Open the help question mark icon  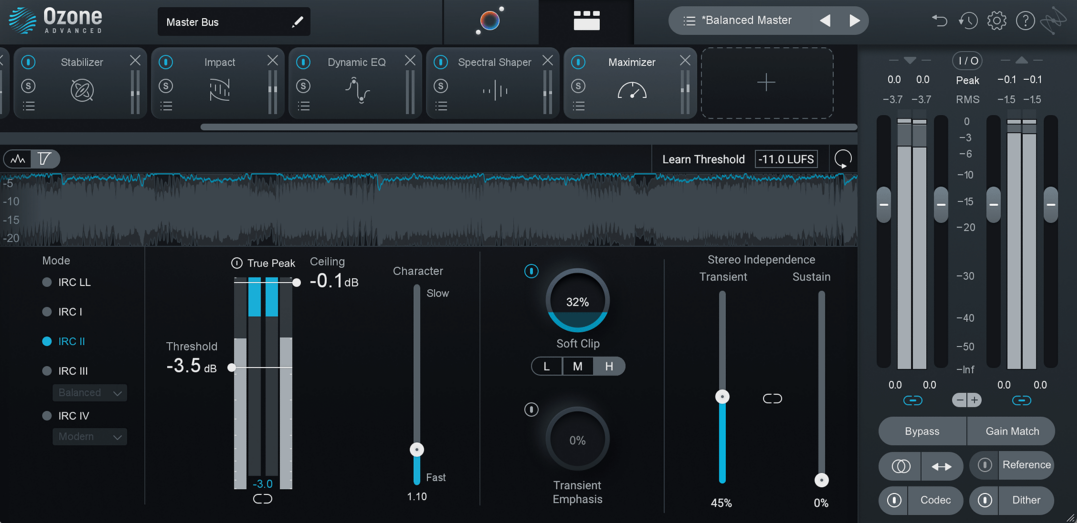1025,21
